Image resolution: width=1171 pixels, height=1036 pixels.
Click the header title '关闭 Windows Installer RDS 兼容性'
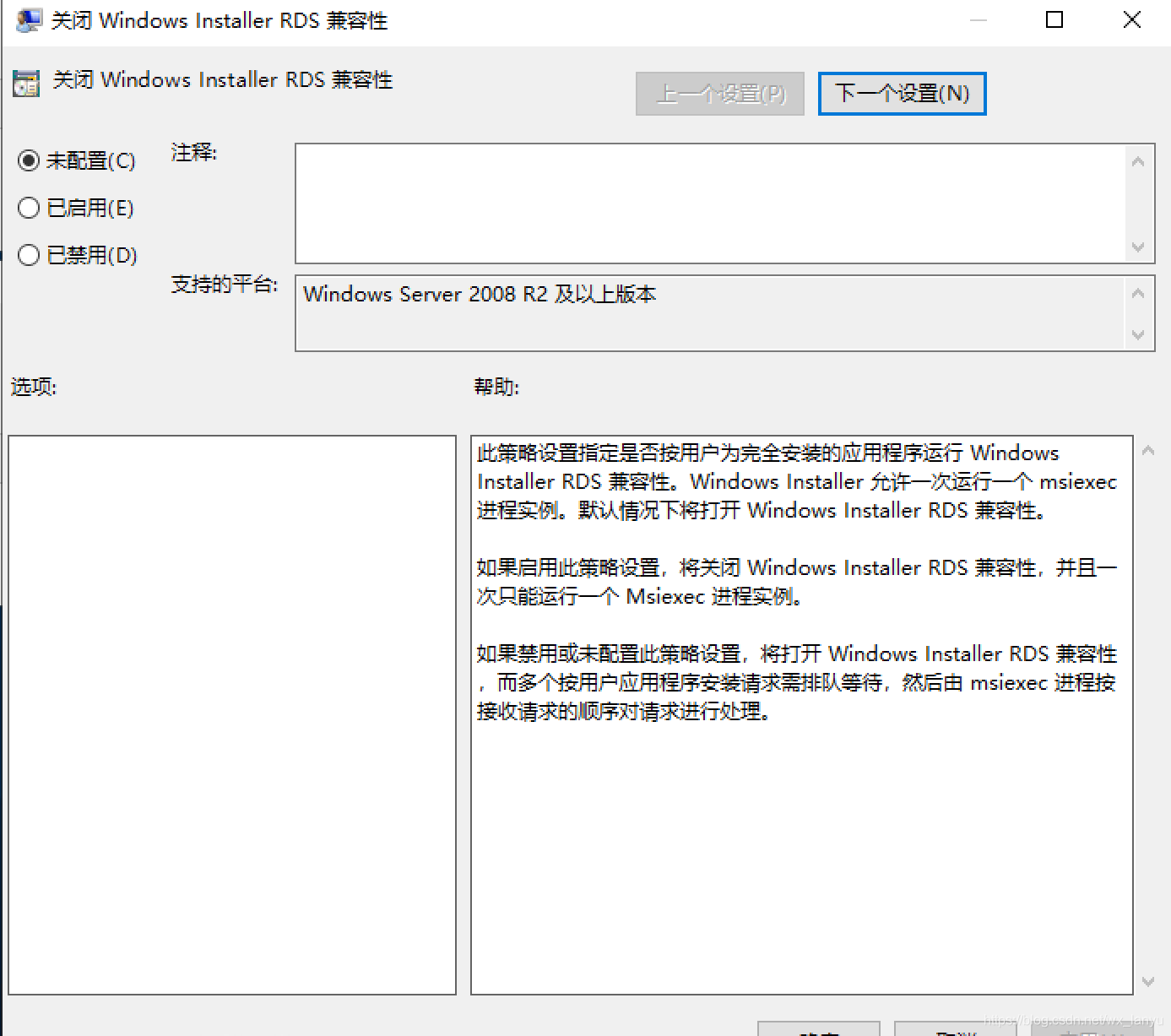223,80
